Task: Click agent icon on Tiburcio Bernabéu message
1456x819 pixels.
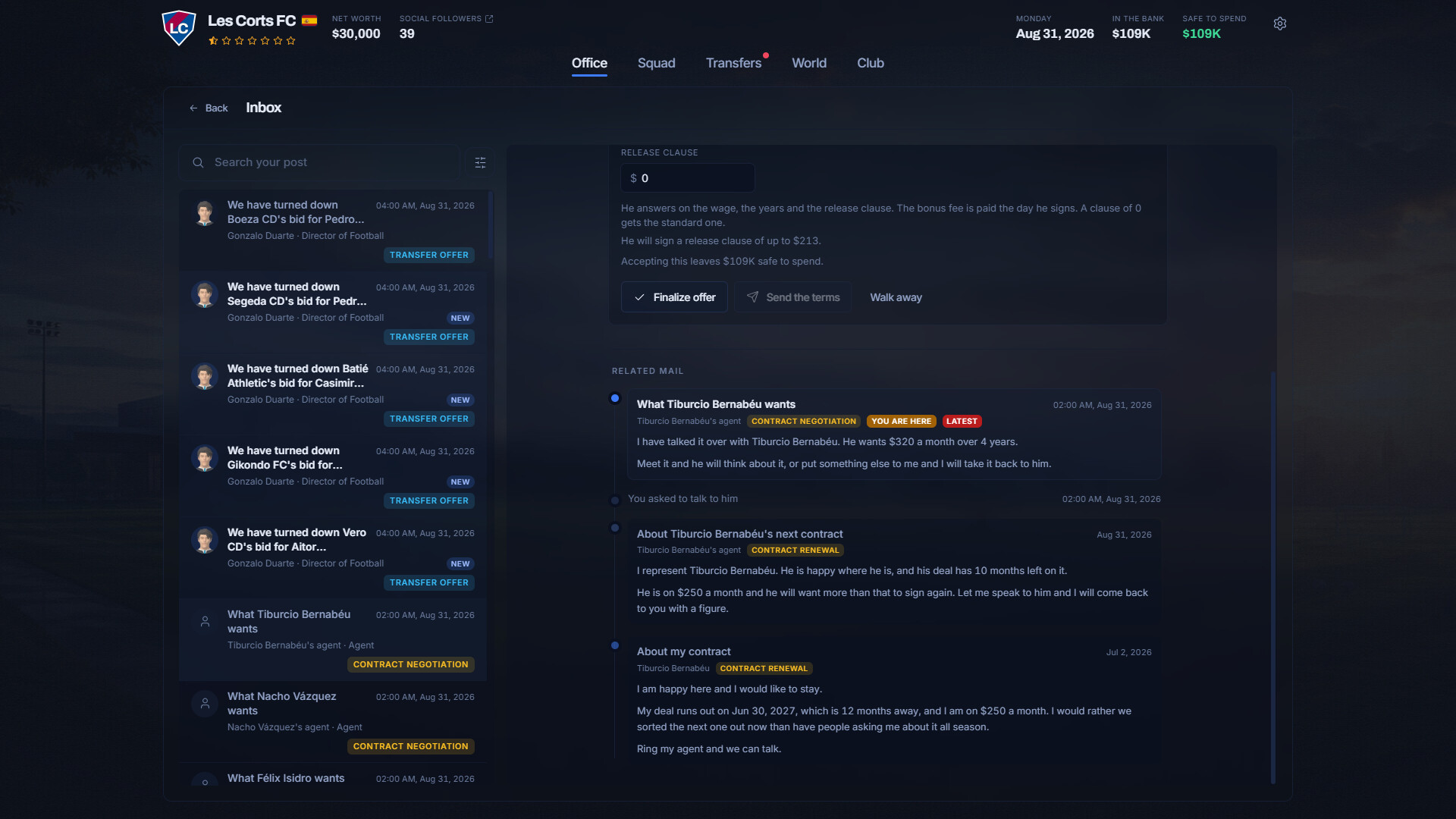Action: pos(204,622)
